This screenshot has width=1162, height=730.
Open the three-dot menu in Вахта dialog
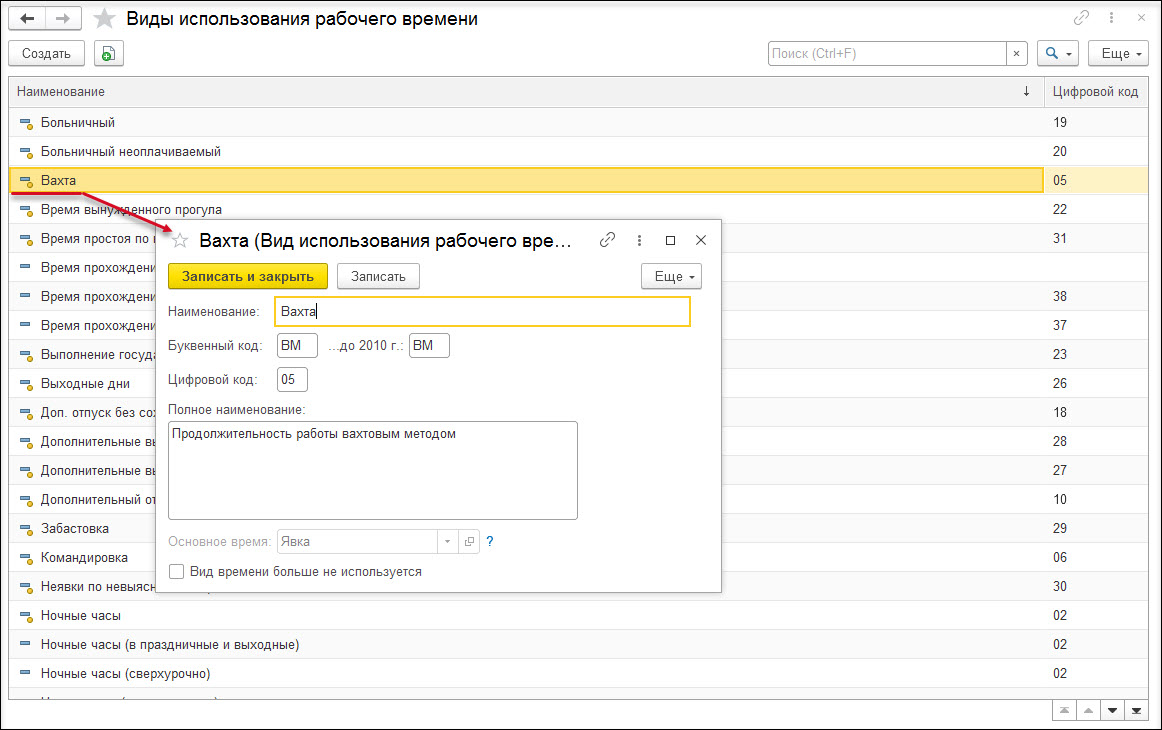click(639, 240)
